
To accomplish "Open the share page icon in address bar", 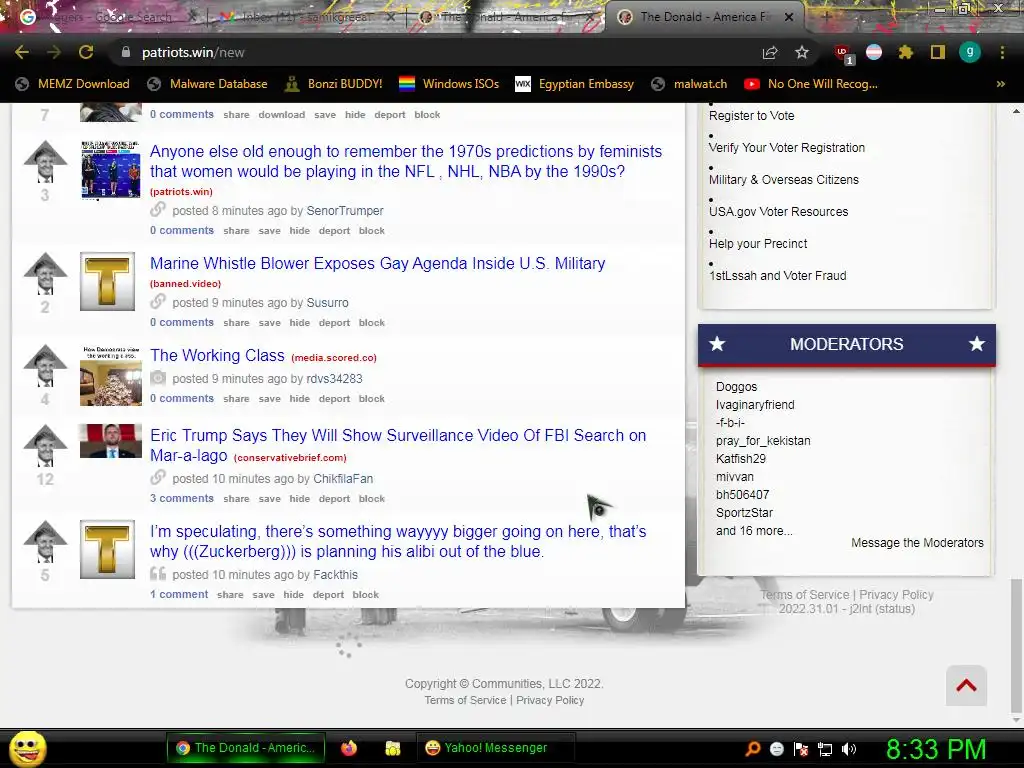I will click(770, 52).
